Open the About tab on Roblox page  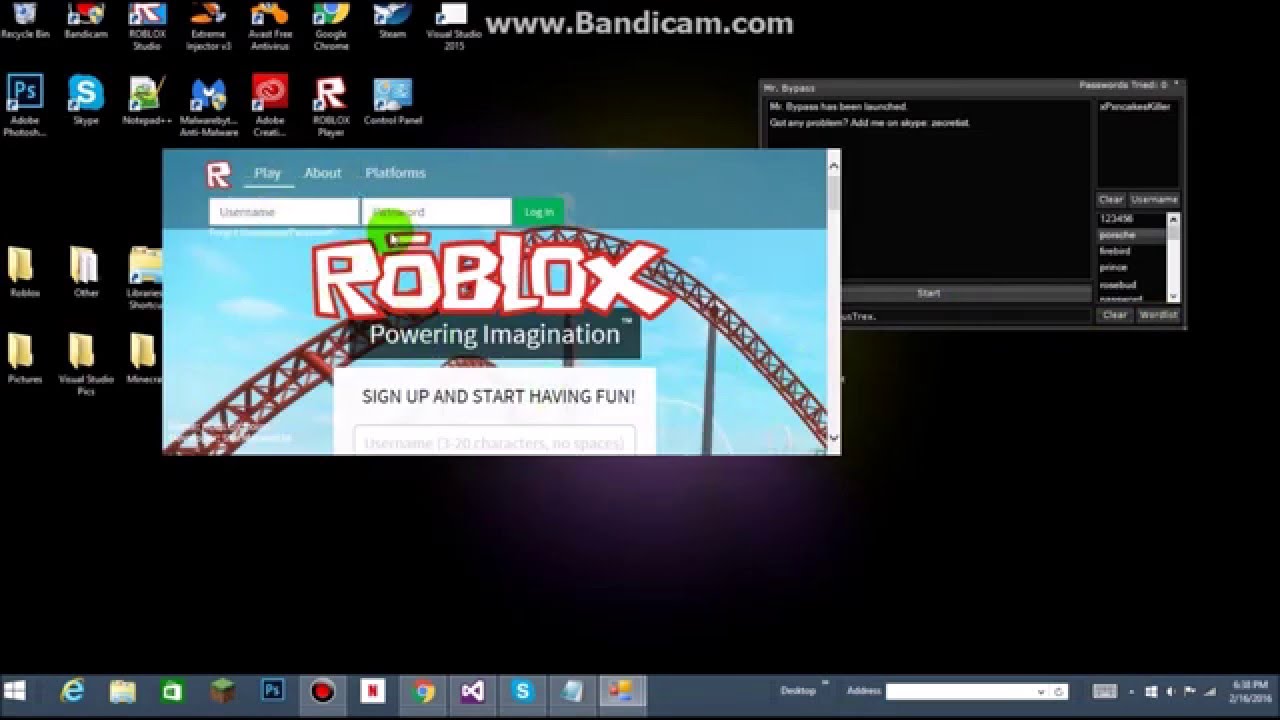click(x=322, y=173)
